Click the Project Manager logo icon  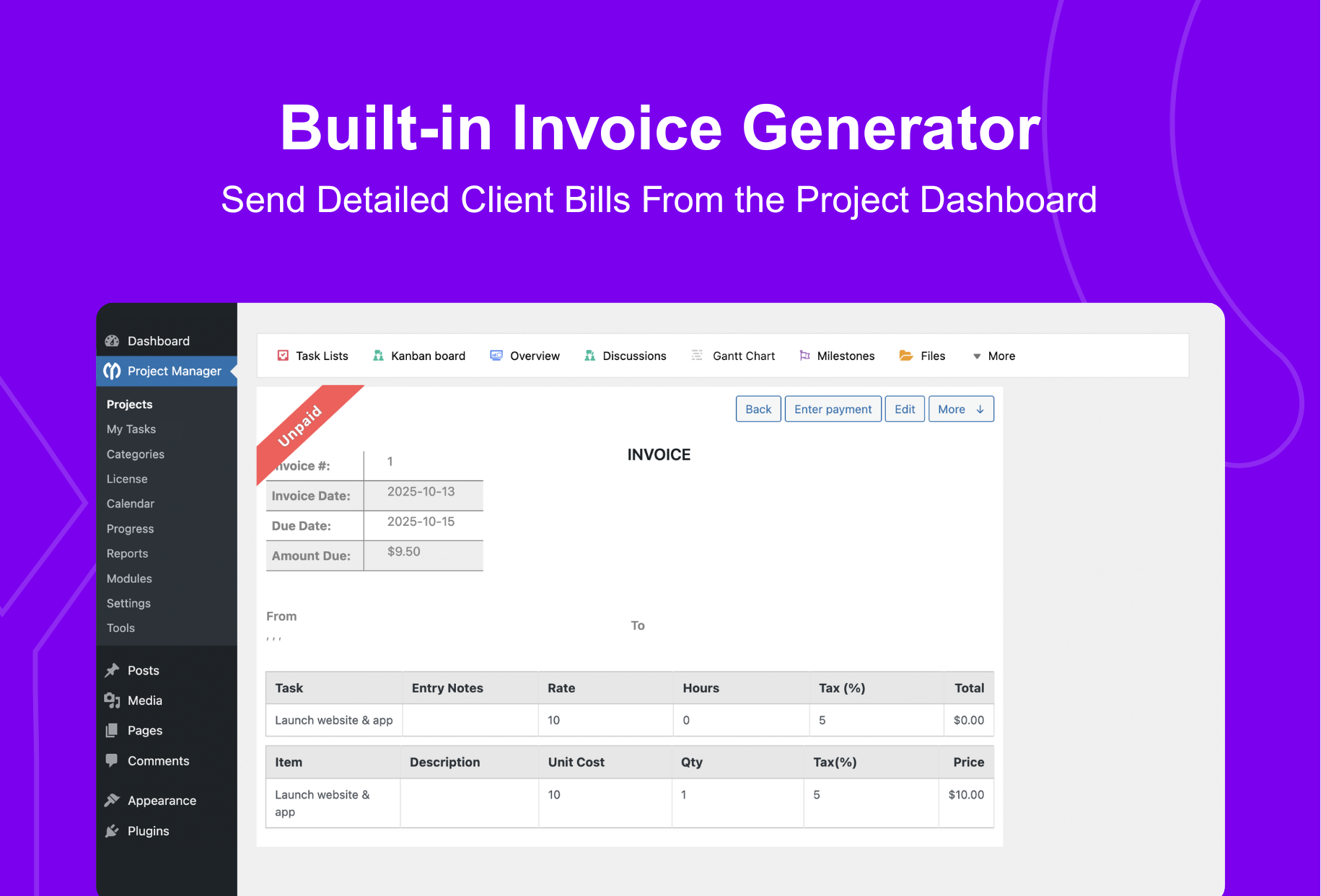coord(113,371)
